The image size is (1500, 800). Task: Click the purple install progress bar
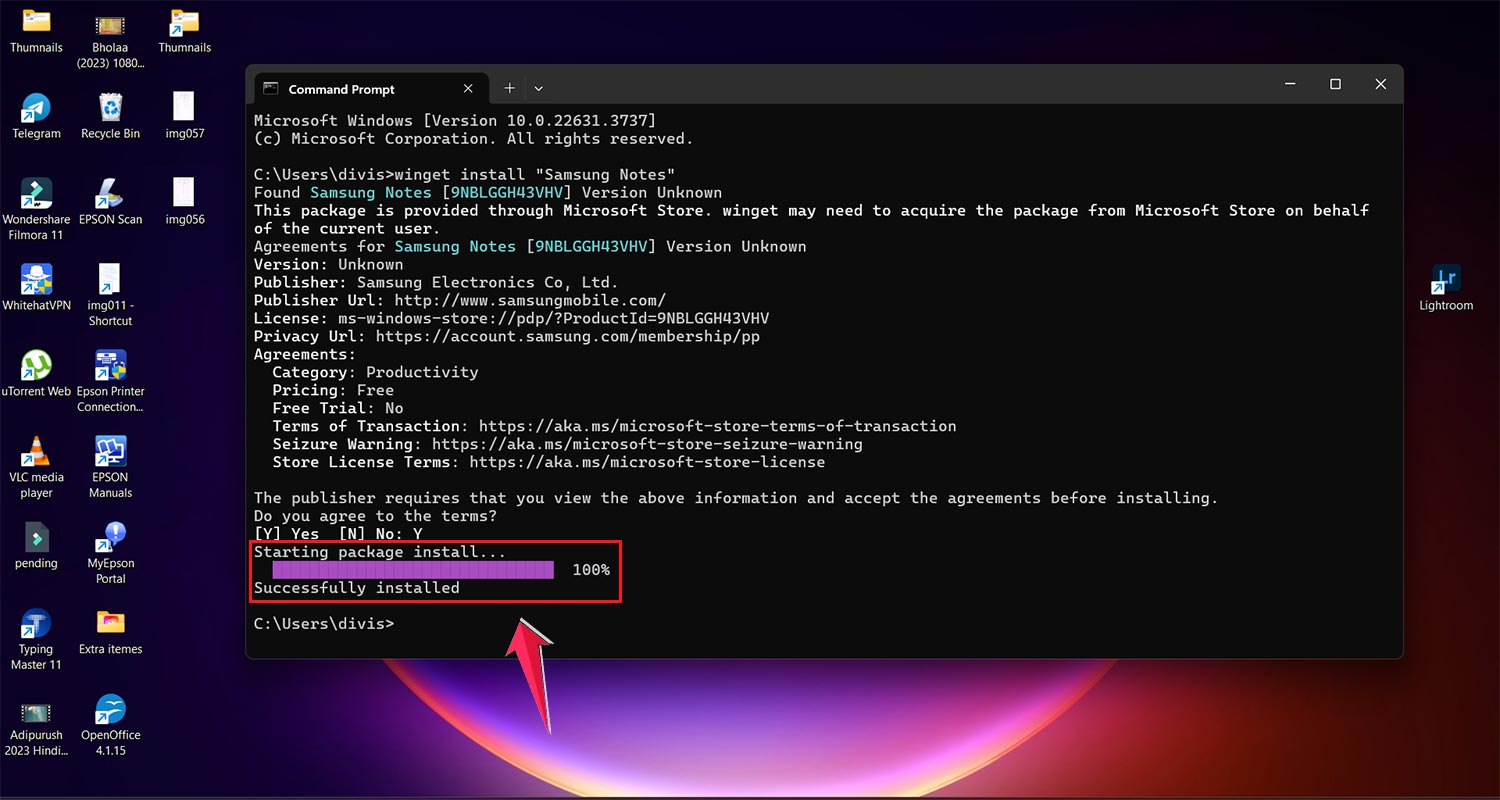point(412,569)
